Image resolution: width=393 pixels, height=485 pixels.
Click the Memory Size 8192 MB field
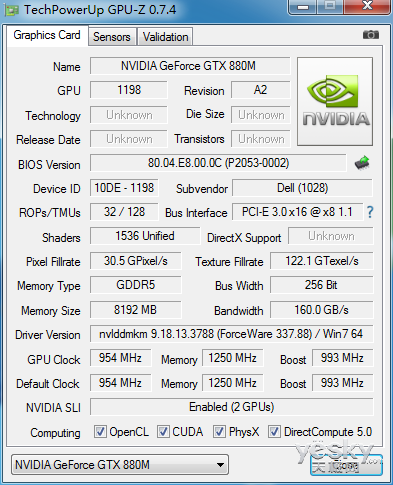point(136,310)
